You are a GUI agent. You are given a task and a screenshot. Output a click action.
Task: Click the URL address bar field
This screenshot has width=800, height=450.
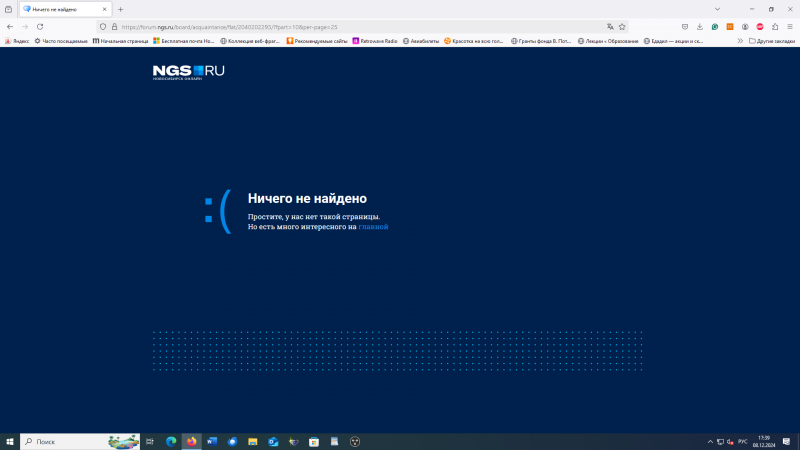click(350, 26)
